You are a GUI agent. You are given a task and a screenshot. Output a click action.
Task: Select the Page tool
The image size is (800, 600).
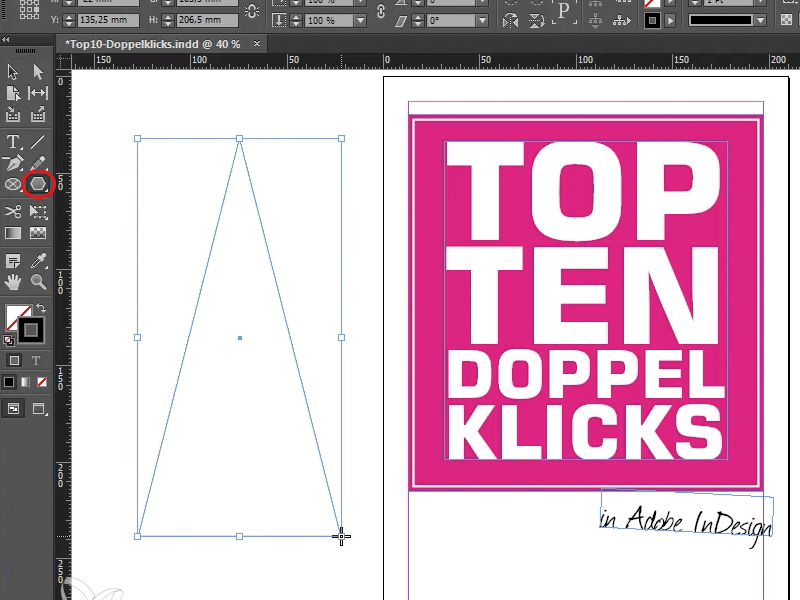(x=13, y=93)
